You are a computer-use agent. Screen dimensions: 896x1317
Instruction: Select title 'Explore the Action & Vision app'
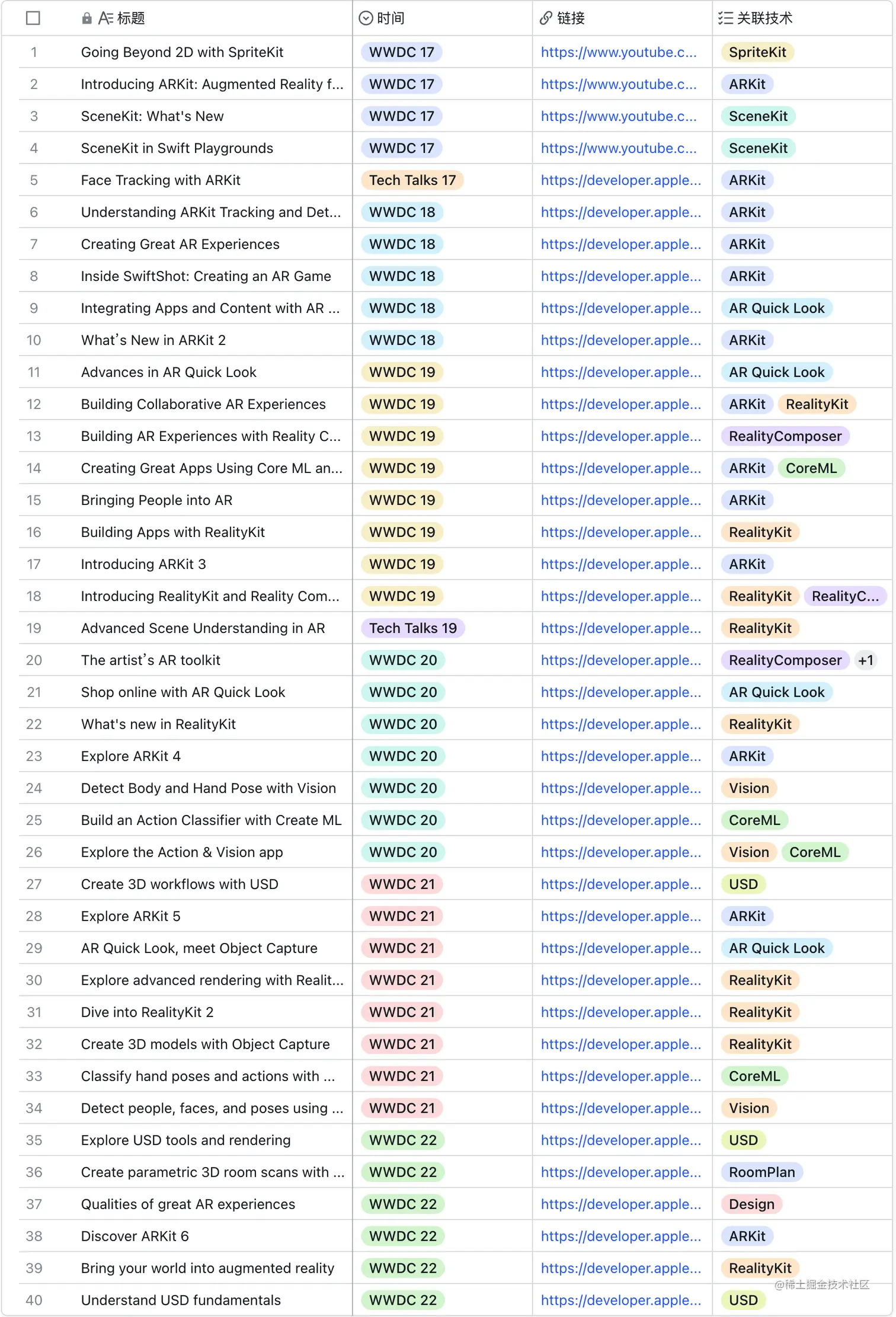182,852
